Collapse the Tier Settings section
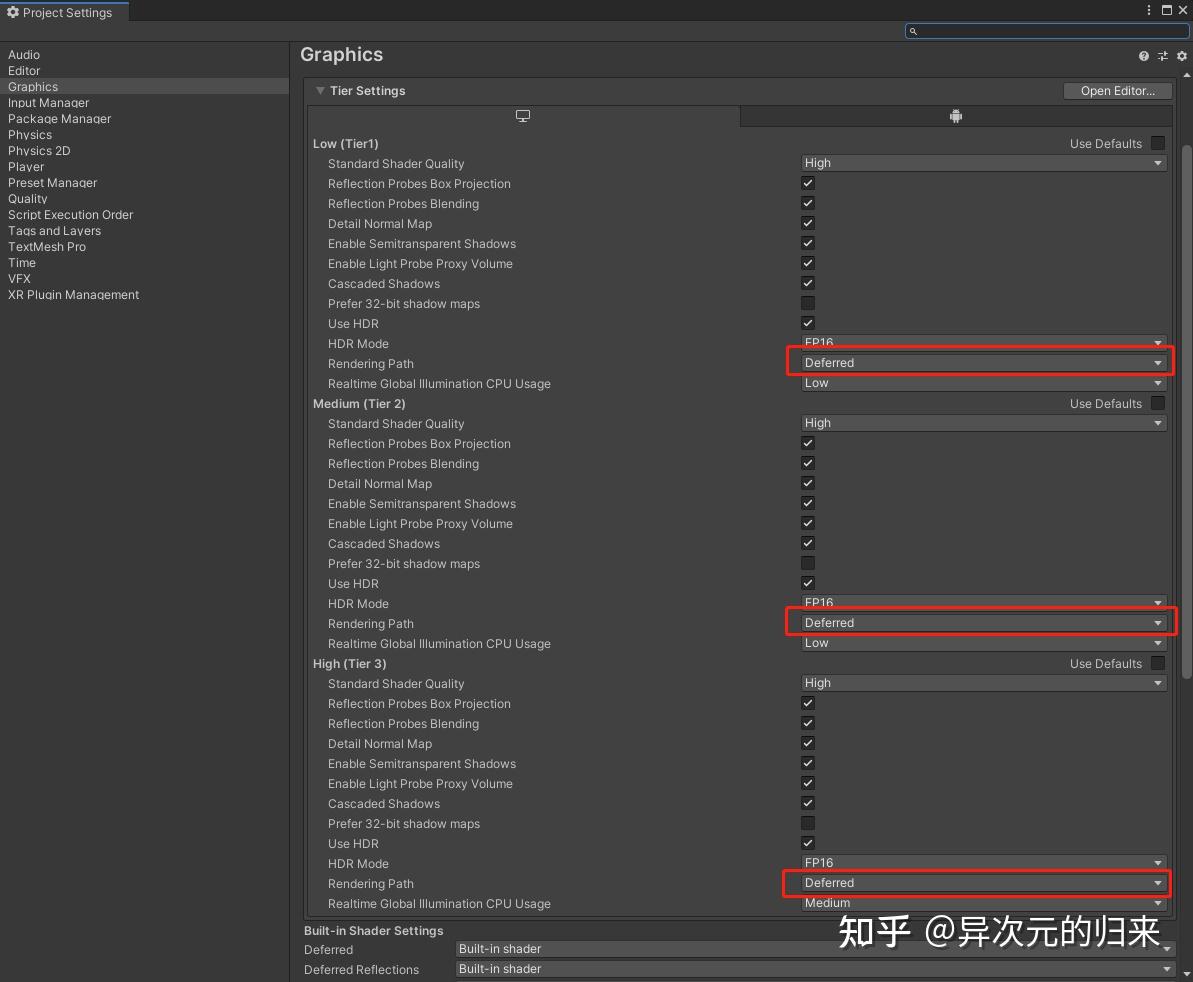 point(320,90)
